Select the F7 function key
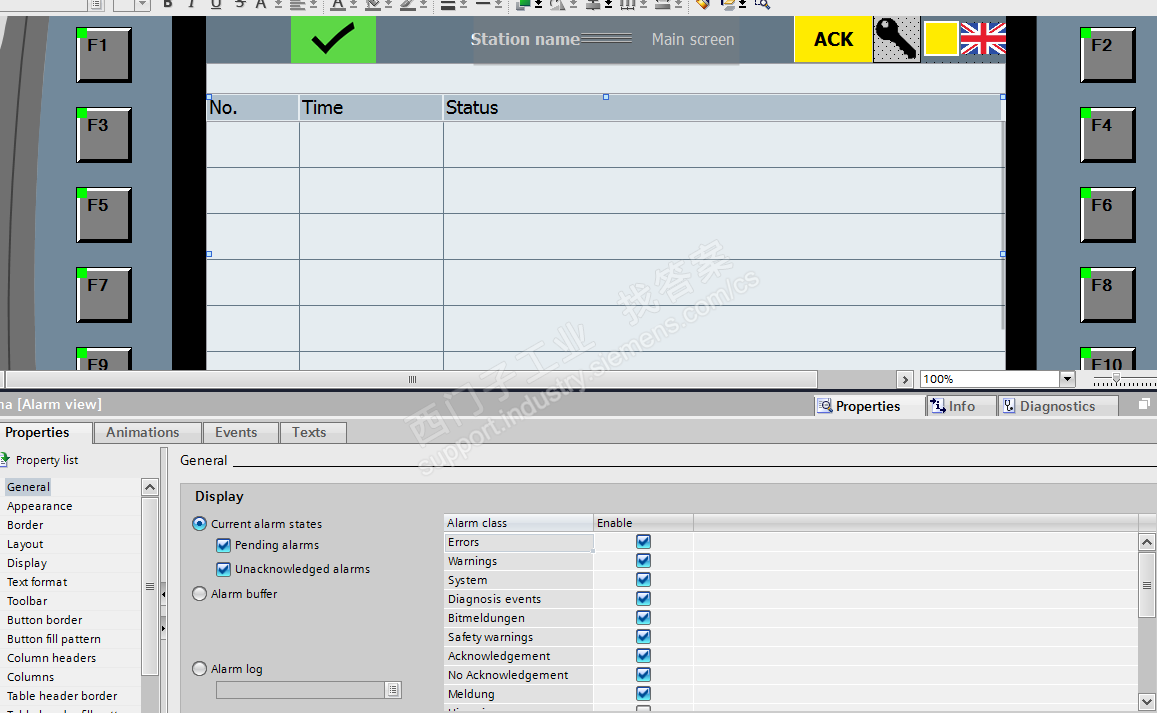 (x=104, y=294)
